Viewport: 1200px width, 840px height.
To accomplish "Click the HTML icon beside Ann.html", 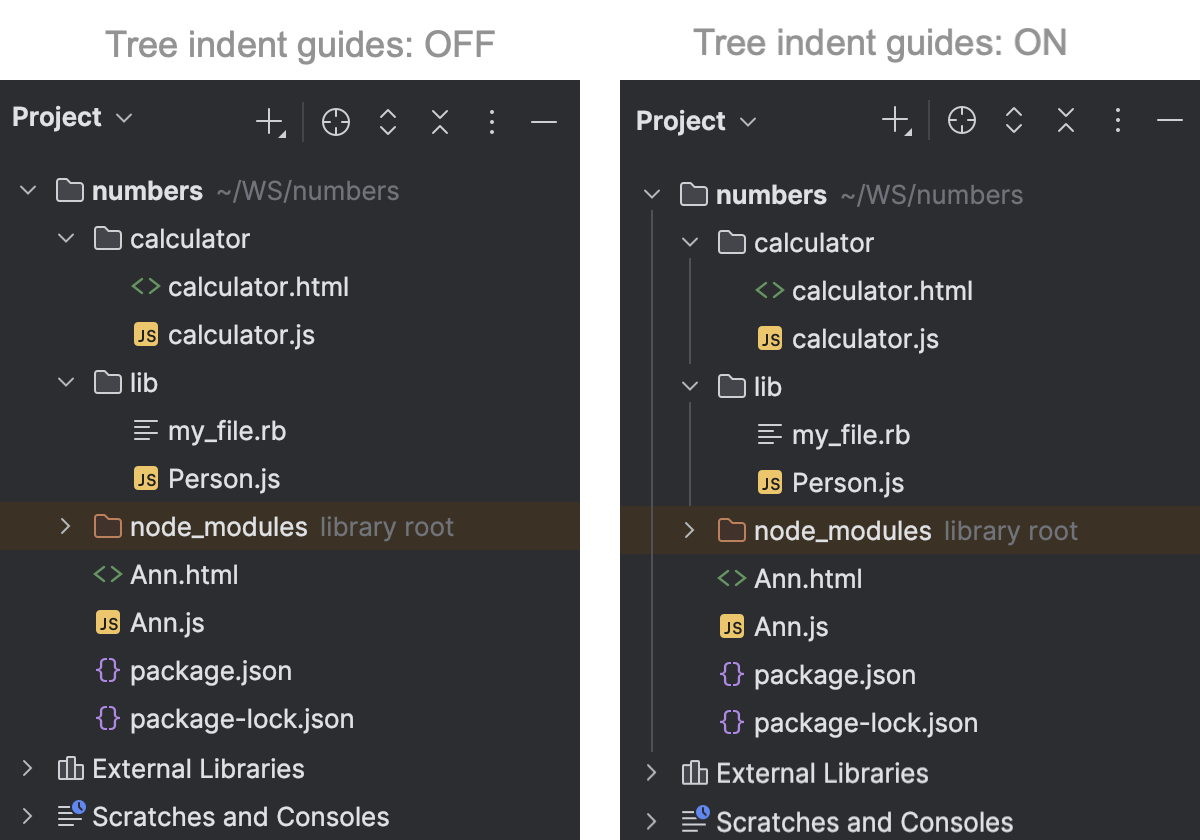I will [106, 574].
